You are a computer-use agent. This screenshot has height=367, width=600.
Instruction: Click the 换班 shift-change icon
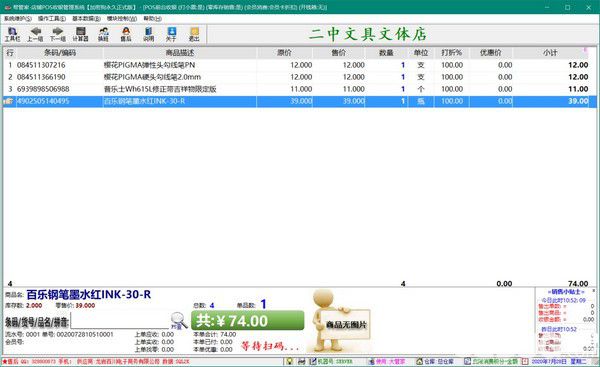(x=103, y=34)
